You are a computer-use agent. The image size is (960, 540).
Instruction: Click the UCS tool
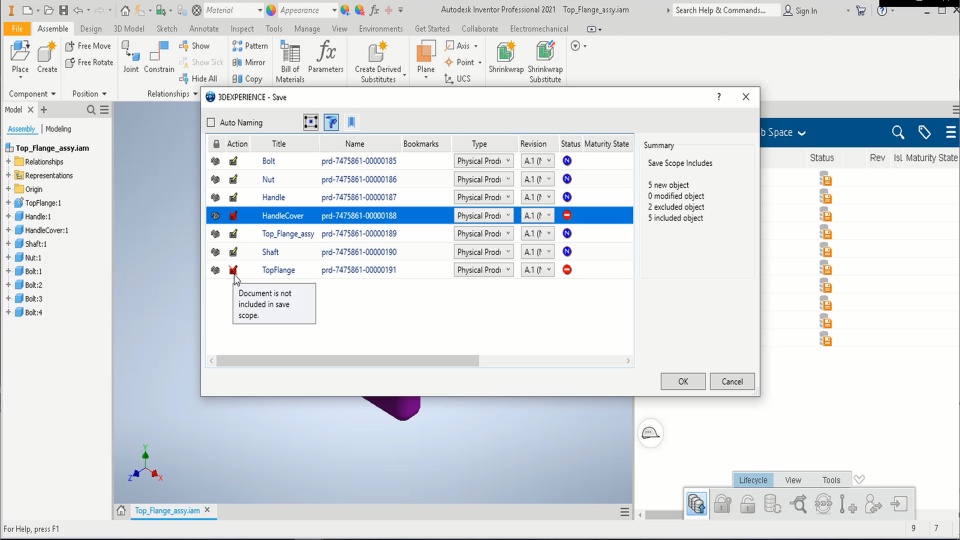tap(457, 79)
